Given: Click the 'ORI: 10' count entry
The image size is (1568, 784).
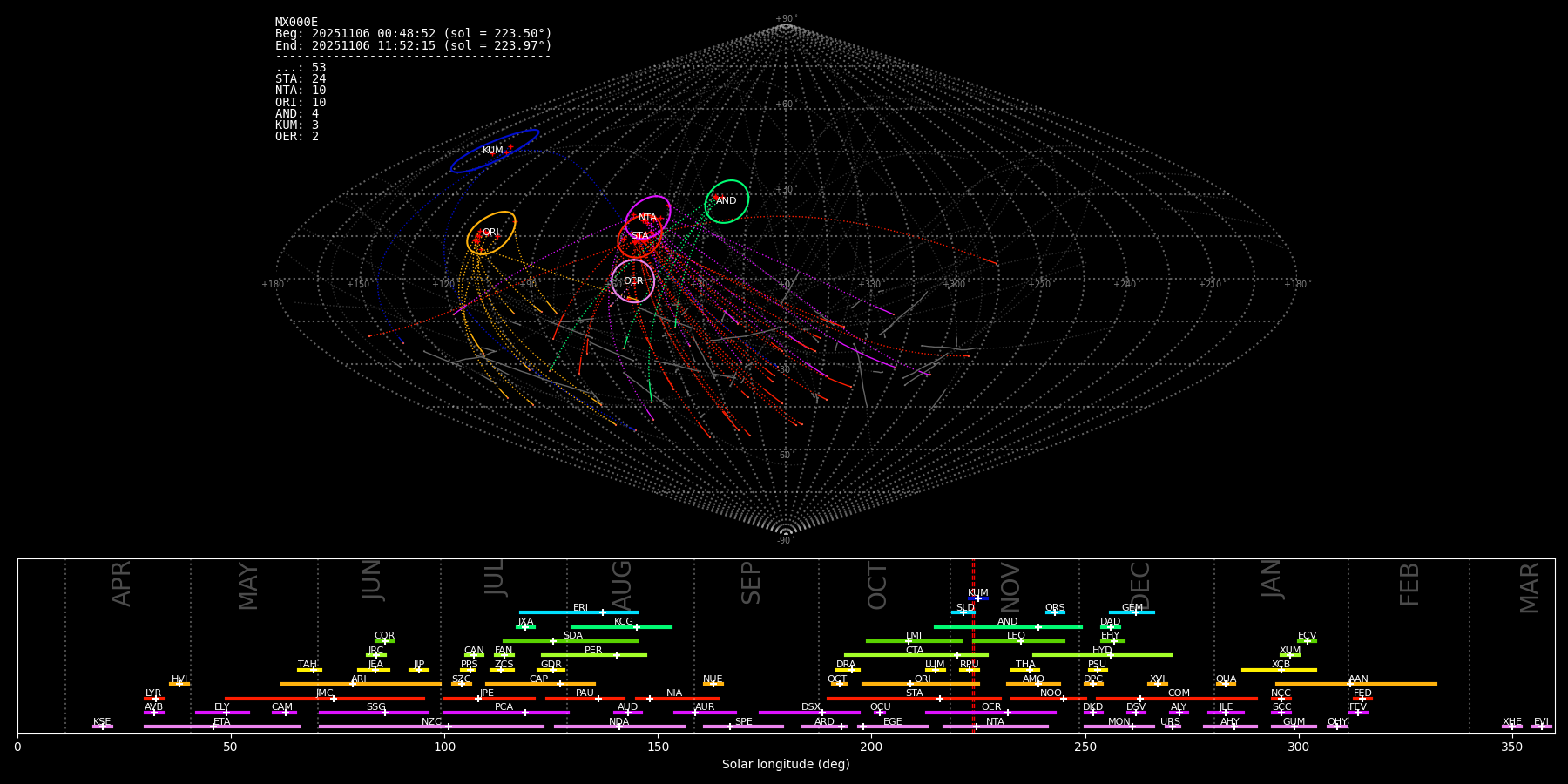Looking at the screenshot, I should point(301,103).
